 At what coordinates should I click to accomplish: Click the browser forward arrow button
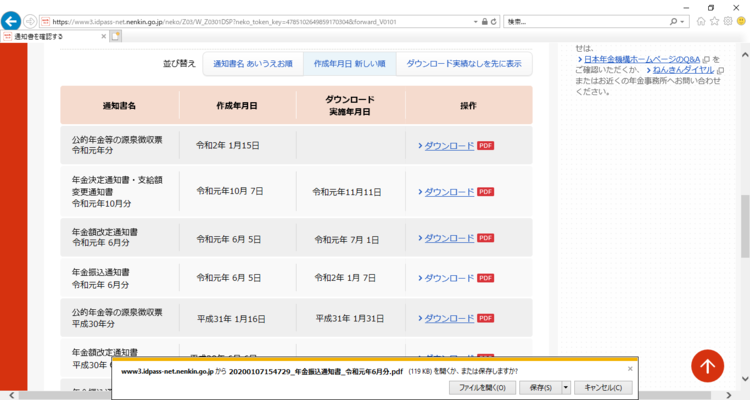[32, 21]
